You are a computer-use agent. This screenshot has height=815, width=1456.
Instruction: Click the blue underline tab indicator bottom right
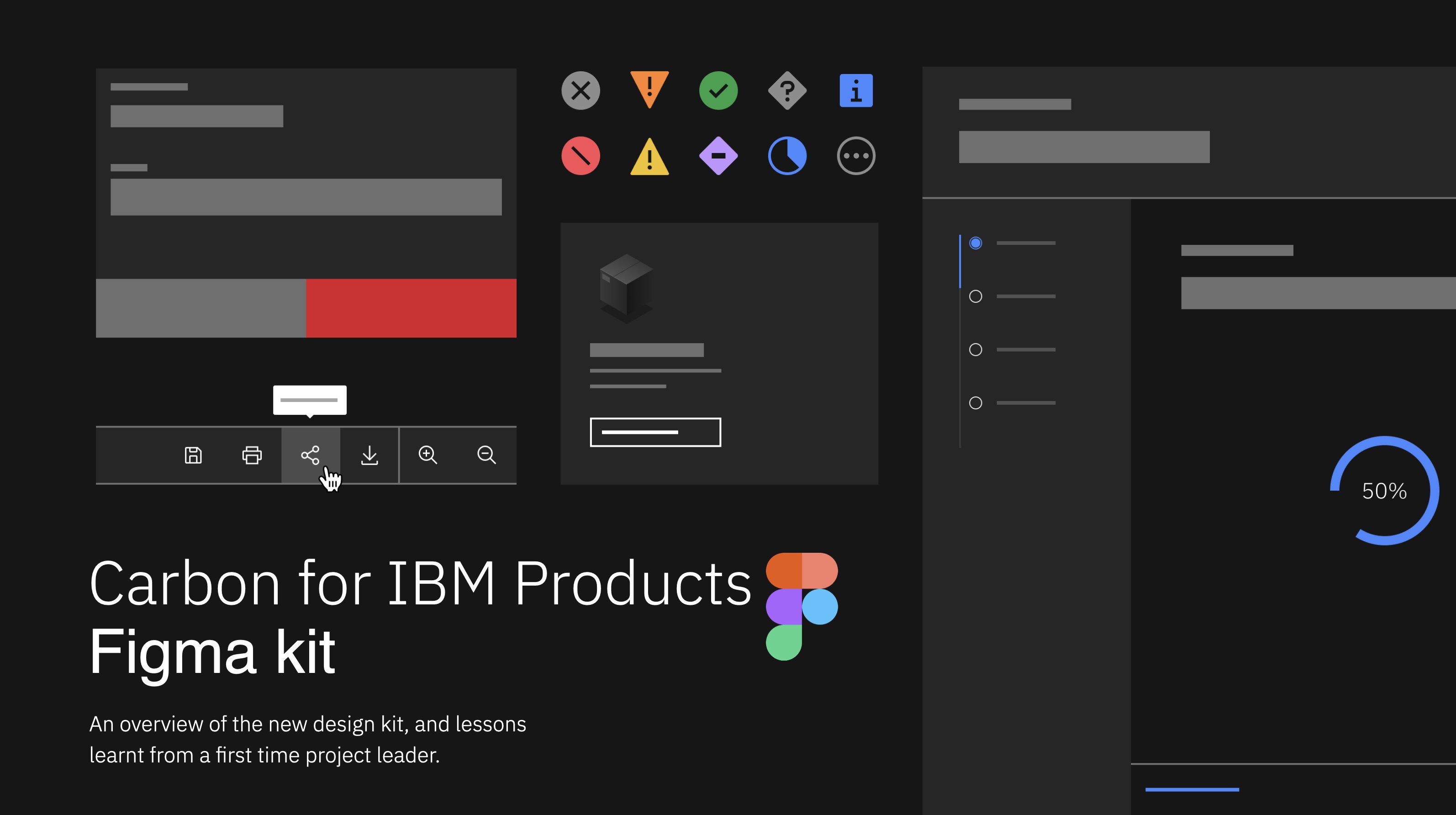(x=1192, y=789)
